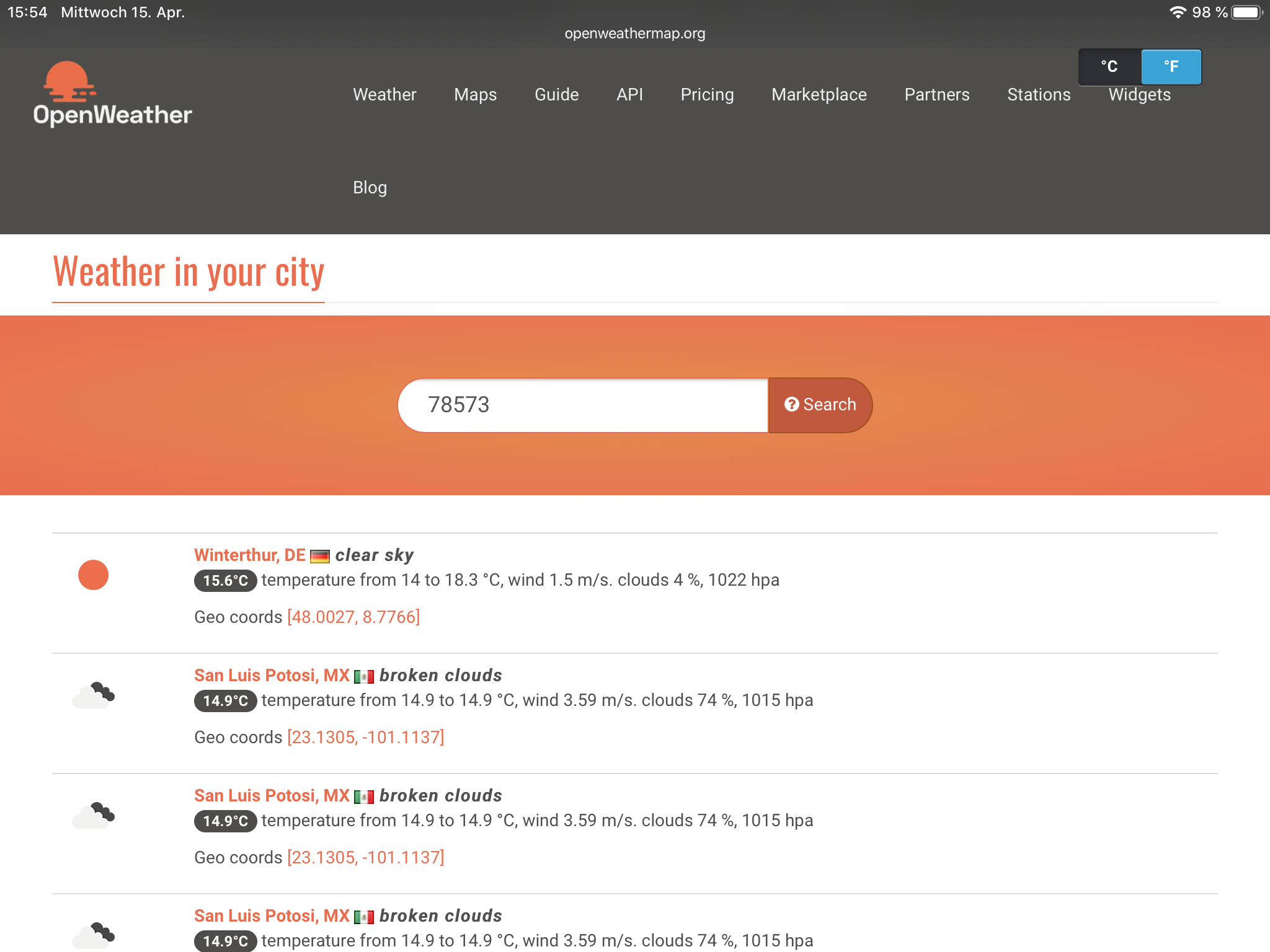Navigate to the Blog page
The width and height of the screenshot is (1270, 952).
coord(370,188)
